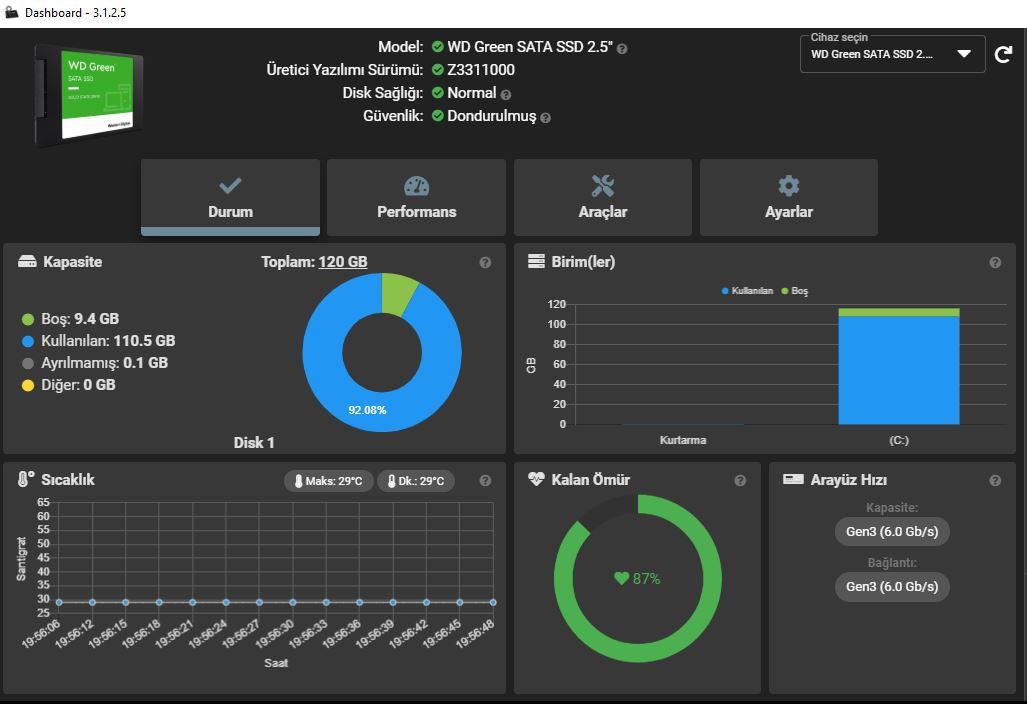This screenshot has width=1027, height=704.
Task: Click the refresh icon beside device selector
Action: click(1003, 54)
